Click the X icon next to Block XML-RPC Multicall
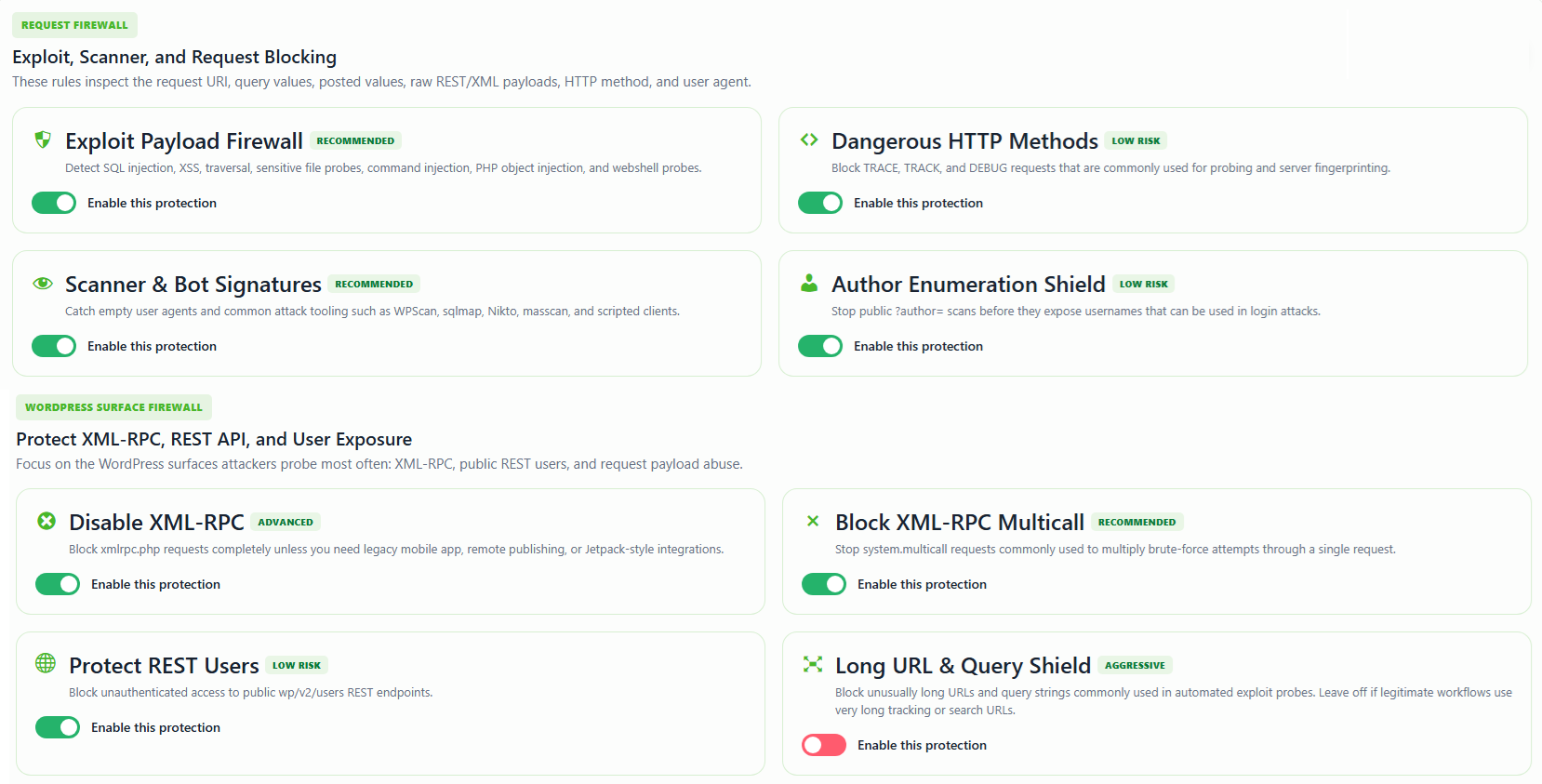This screenshot has height=784, width=1542. click(x=813, y=521)
